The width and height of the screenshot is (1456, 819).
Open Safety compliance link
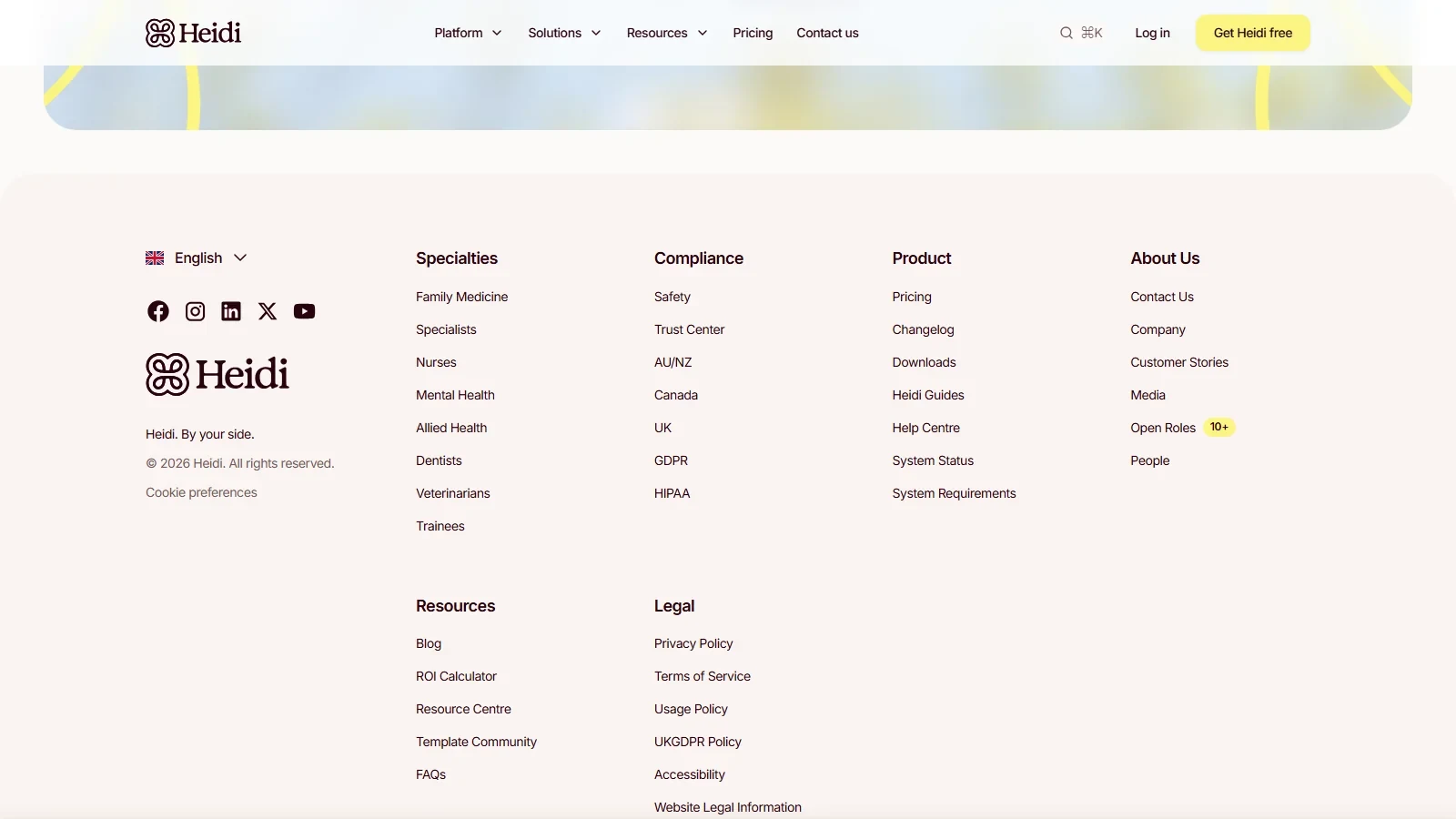672,297
